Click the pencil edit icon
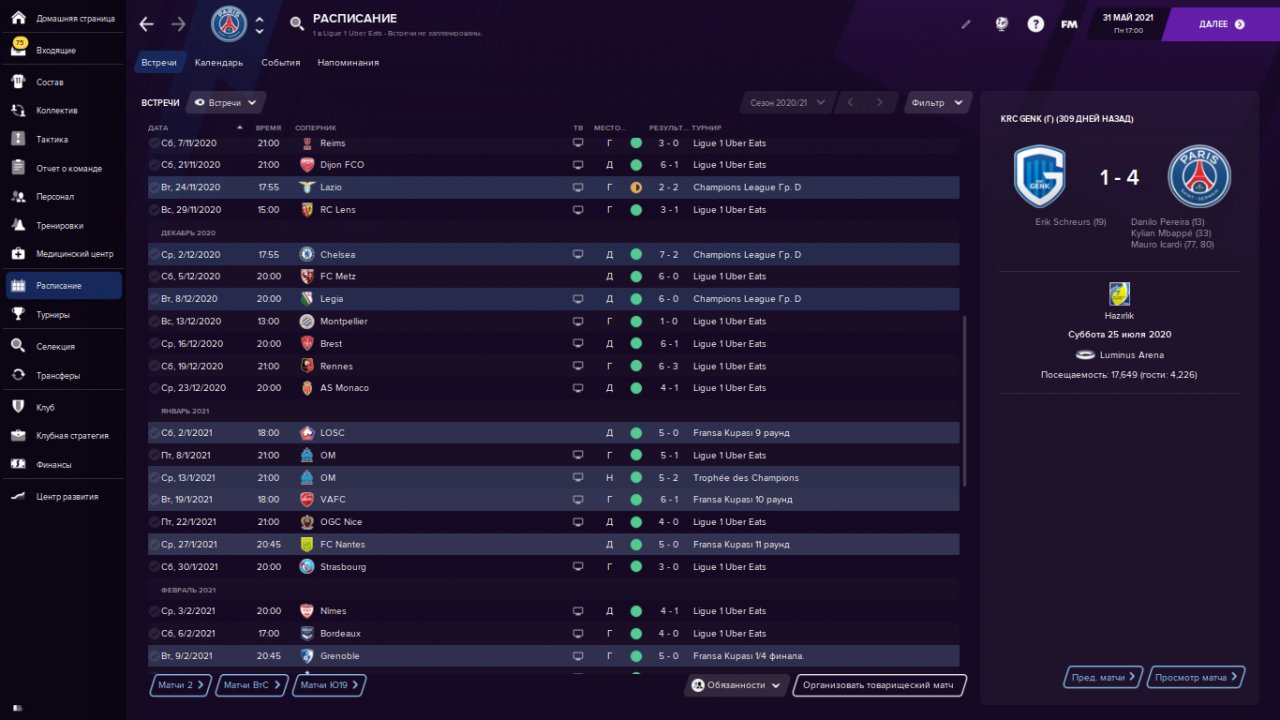The width and height of the screenshot is (1280, 720). pyautogui.click(x=966, y=24)
